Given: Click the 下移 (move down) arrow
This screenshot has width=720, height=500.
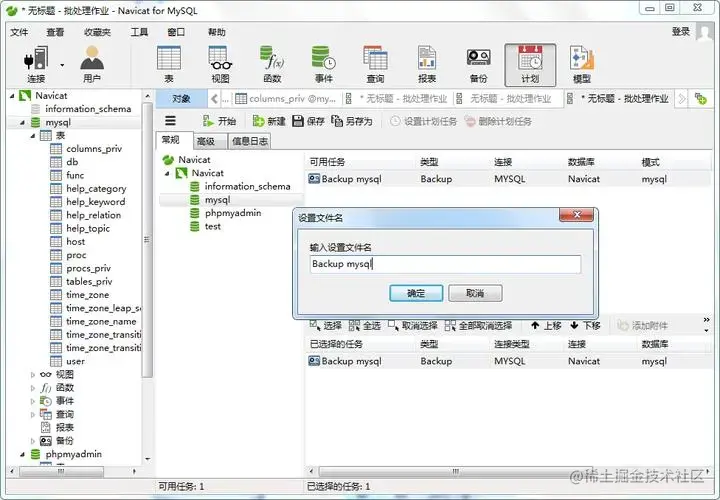Looking at the screenshot, I should tap(585, 326).
